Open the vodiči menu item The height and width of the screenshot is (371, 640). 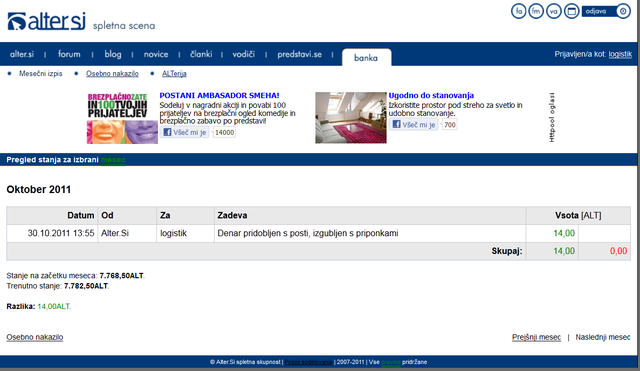(x=244, y=54)
